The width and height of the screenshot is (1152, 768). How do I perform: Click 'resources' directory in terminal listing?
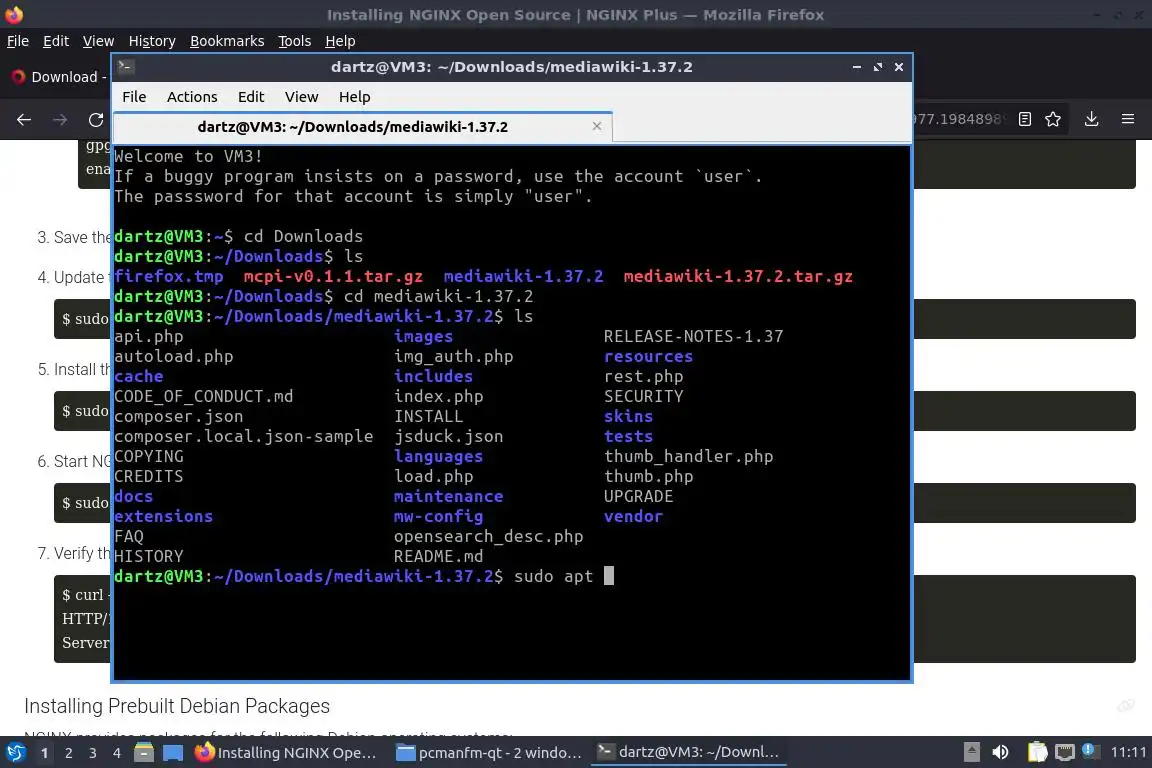tap(648, 356)
